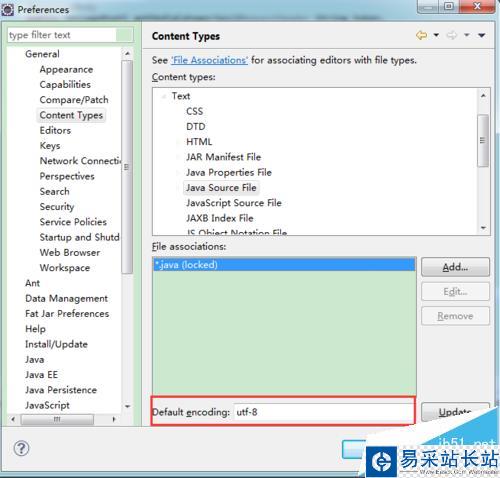Select the HTML content type

click(199, 142)
